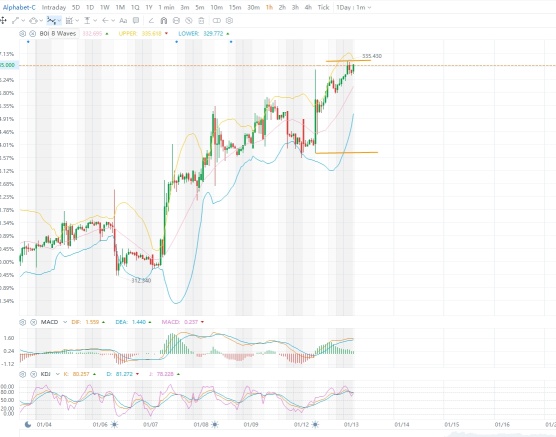Toggle the magnet snap mode icon
The height and width of the screenshot is (437, 556).
tap(163, 21)
